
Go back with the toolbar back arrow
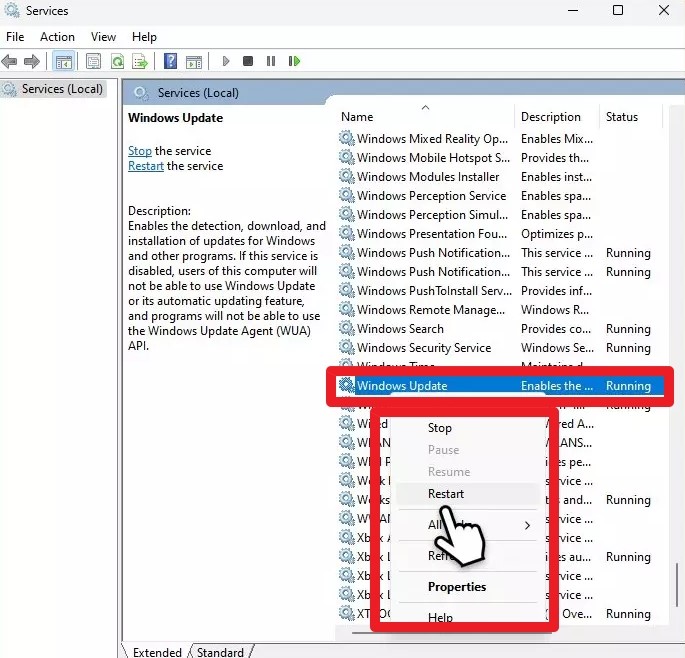[x=9, y=61]
